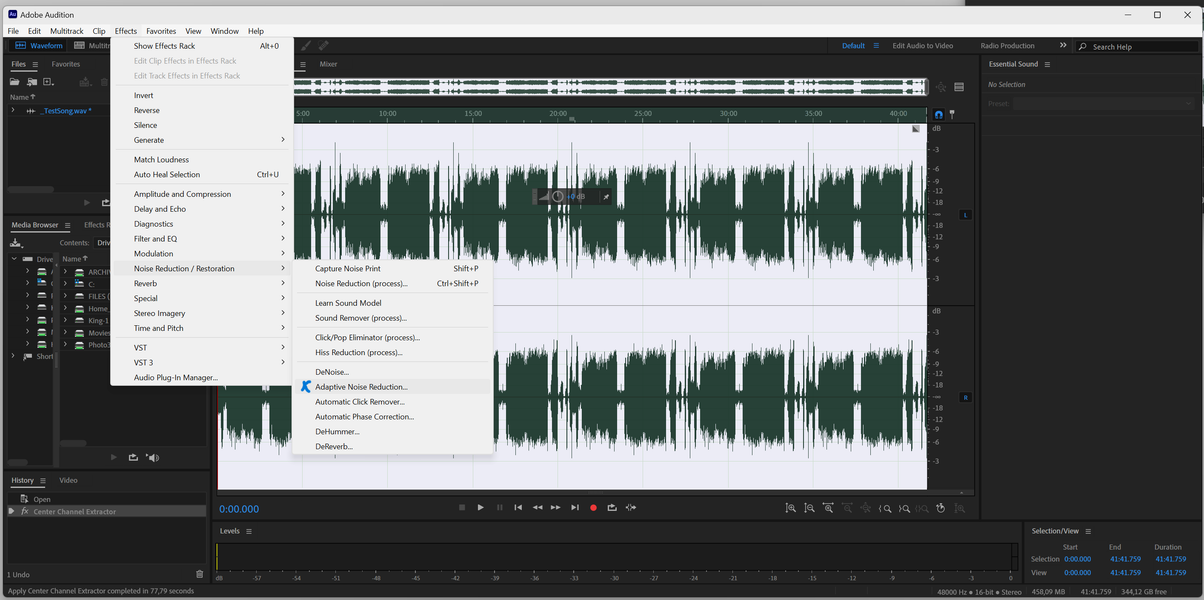Toggle the left channel L button
Image resolution: width=1204 pixels, height=600 pixels.
click(x=965, y=215)
